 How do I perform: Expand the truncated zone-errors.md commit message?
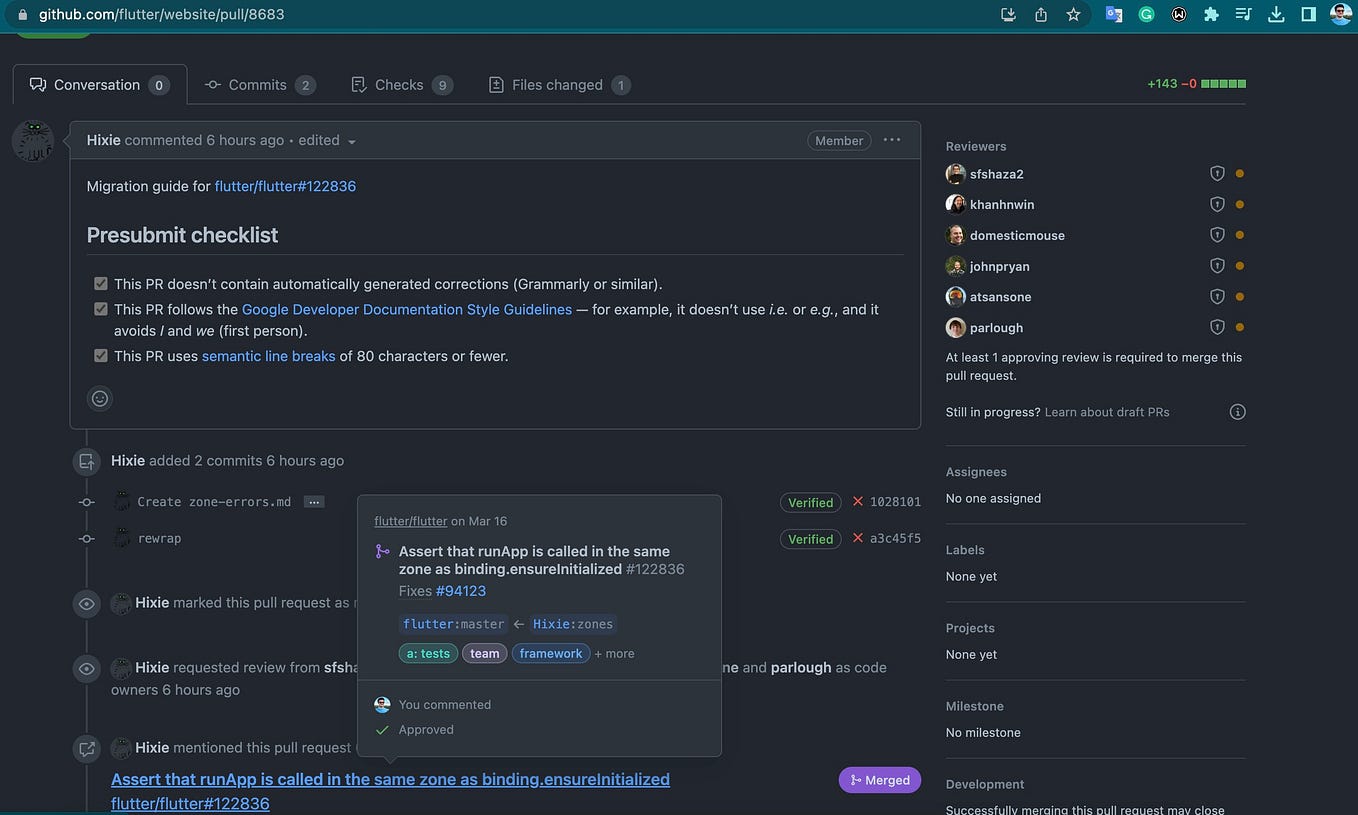(x=314, y=501)
